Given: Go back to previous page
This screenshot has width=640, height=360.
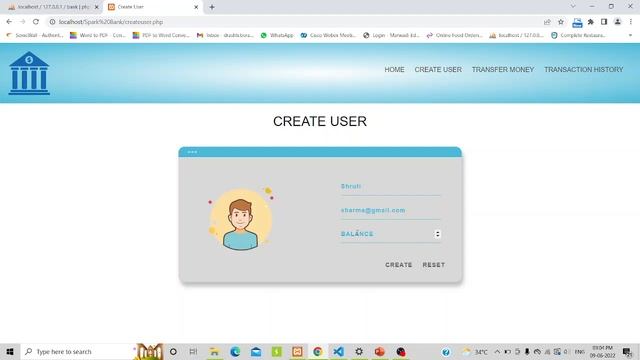Looking at the screenshot, I should (x=9, y=22).
